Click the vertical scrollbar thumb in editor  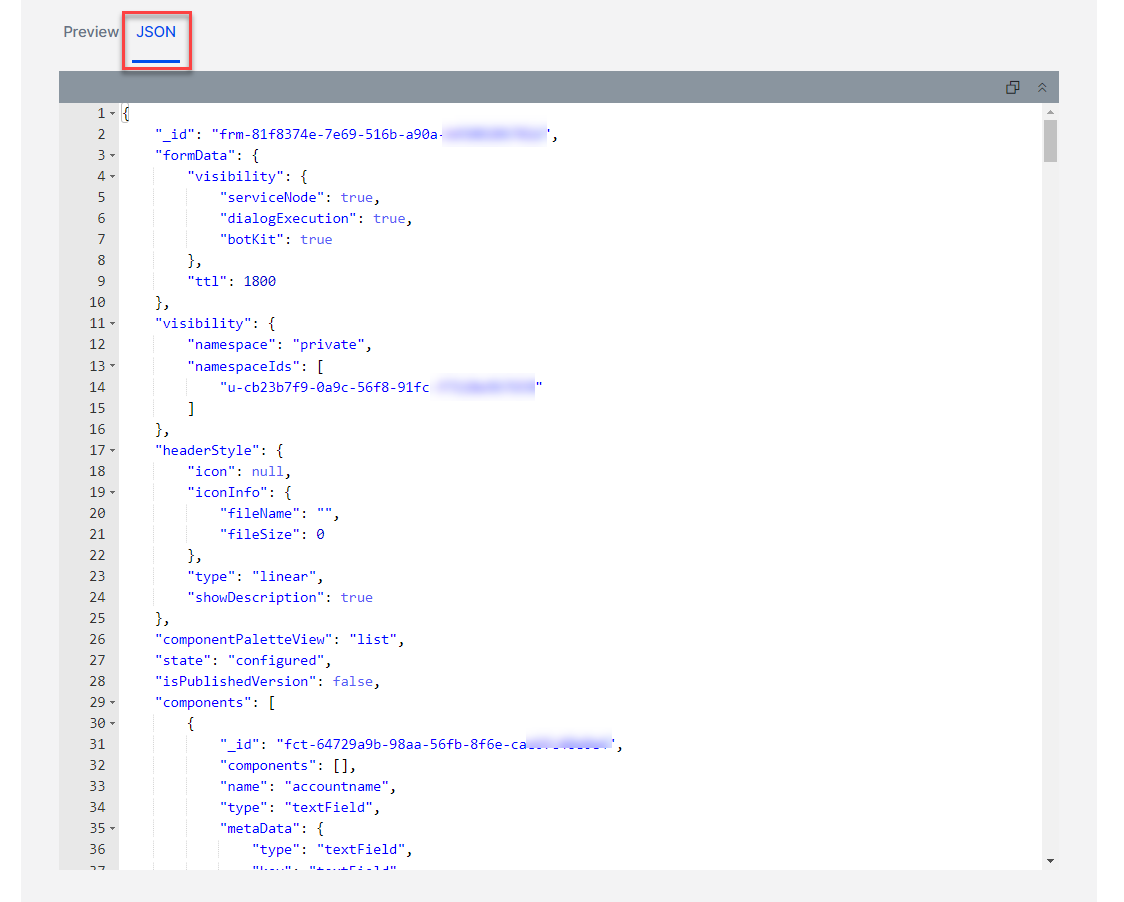tap(1050, 140)
